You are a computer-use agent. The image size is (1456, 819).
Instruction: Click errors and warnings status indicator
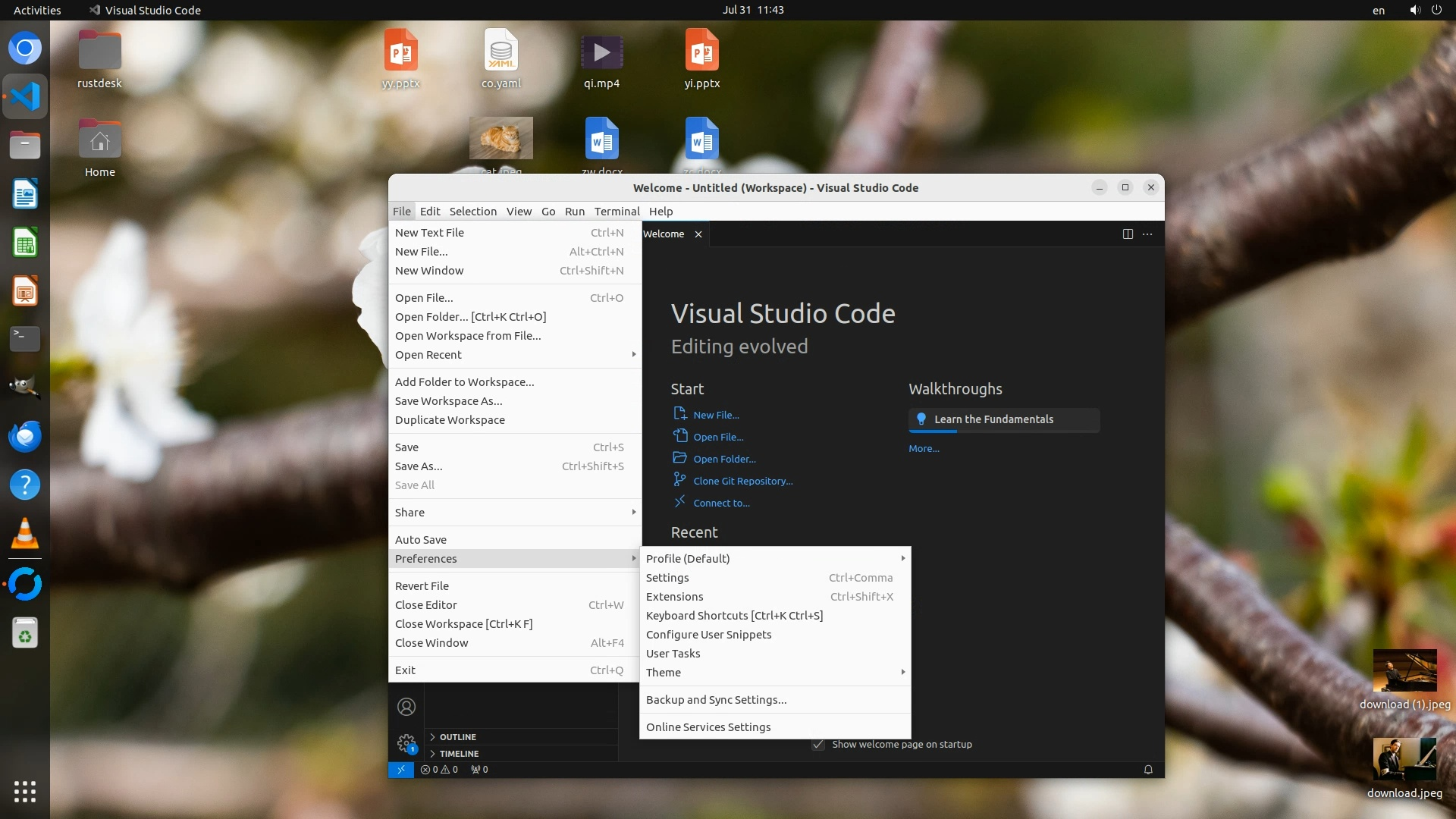(440, 769)
